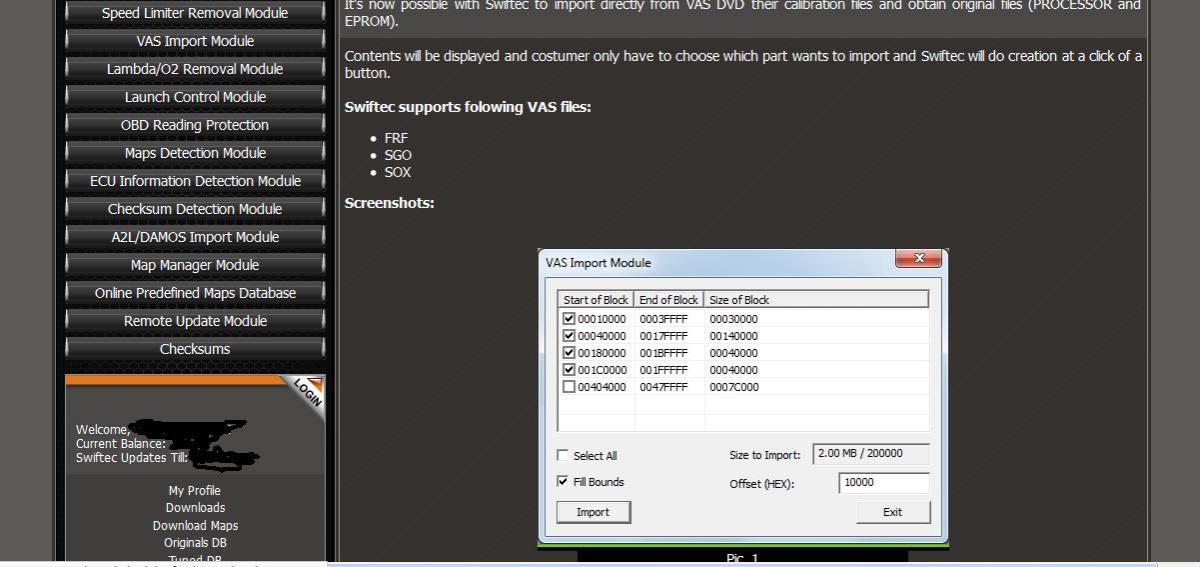Open Download Maps link
The image size is (1200, 567).
click(195, 525)
